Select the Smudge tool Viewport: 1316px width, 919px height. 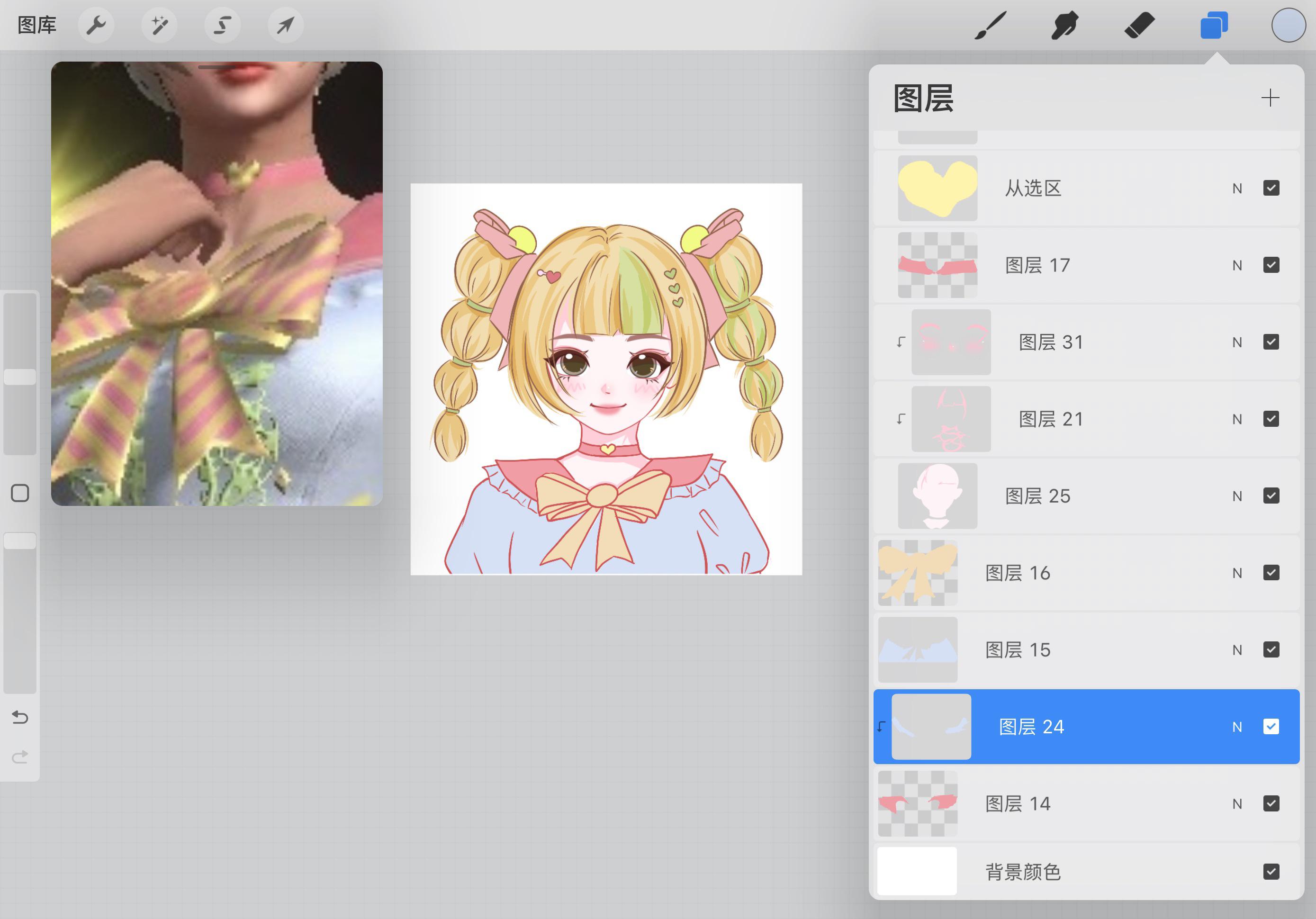(1064, 25)
